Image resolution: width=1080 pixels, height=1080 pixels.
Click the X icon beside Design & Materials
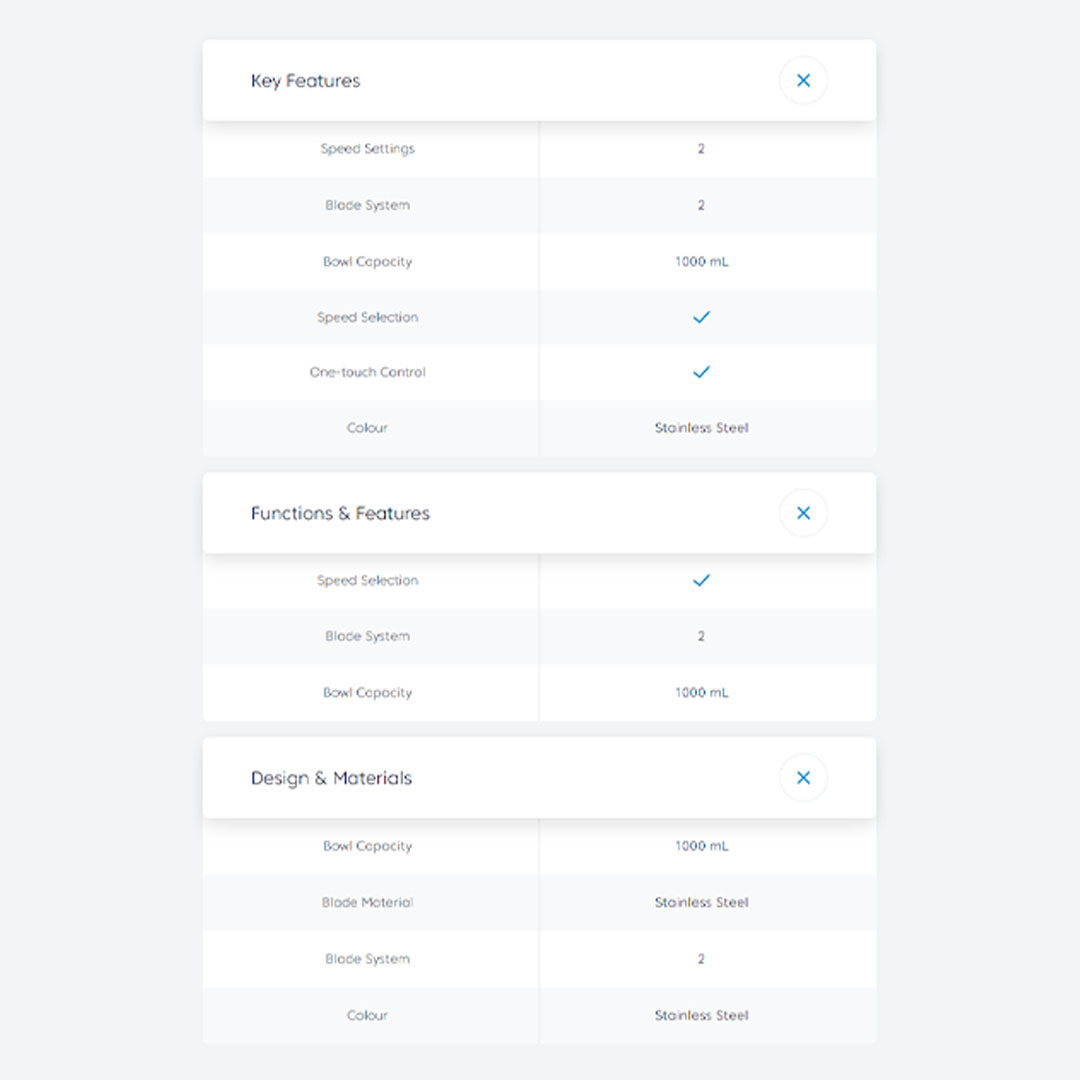803,778
